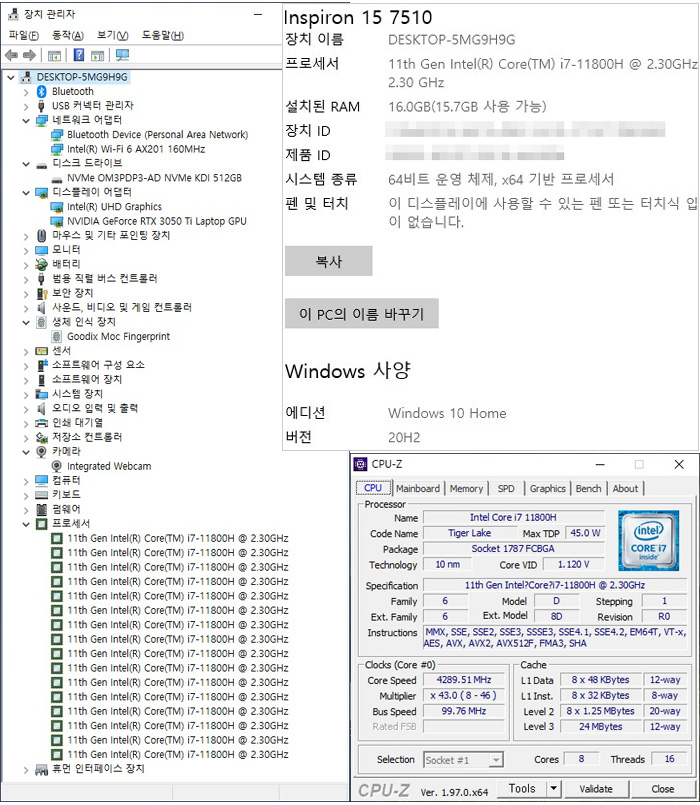Viewport: 700px width, 805px height.
Task: Expand the 시스템 장치 node
Action: pos(26,395)
